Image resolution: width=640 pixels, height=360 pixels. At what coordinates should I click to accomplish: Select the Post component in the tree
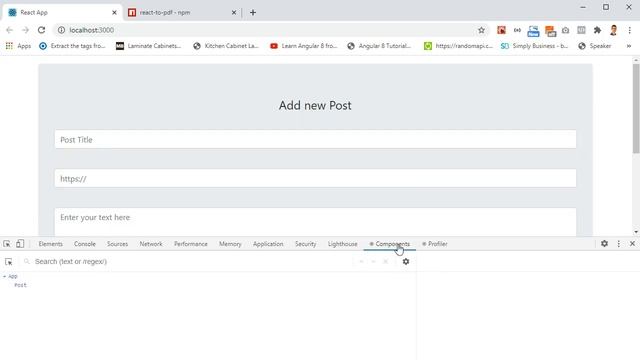(20, 285)
